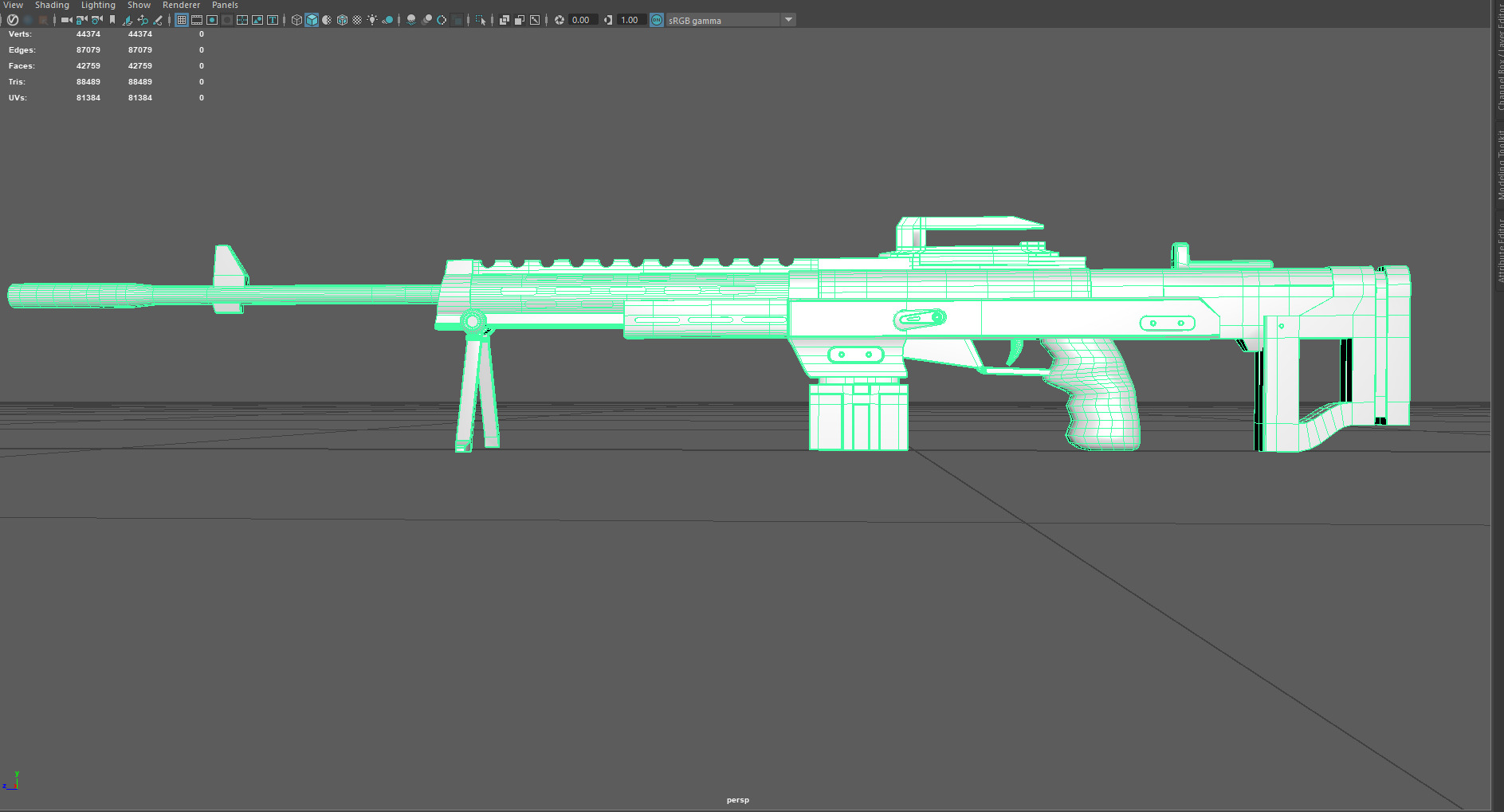Open the View menu

click(x=13, y=5)
